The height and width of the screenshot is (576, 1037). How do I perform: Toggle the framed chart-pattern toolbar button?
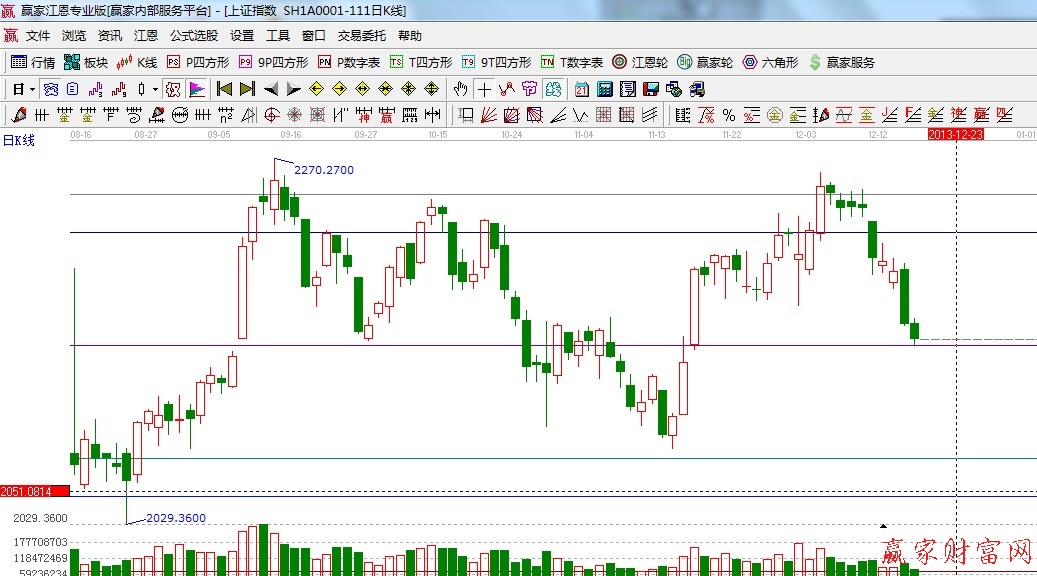coord(174,89)
